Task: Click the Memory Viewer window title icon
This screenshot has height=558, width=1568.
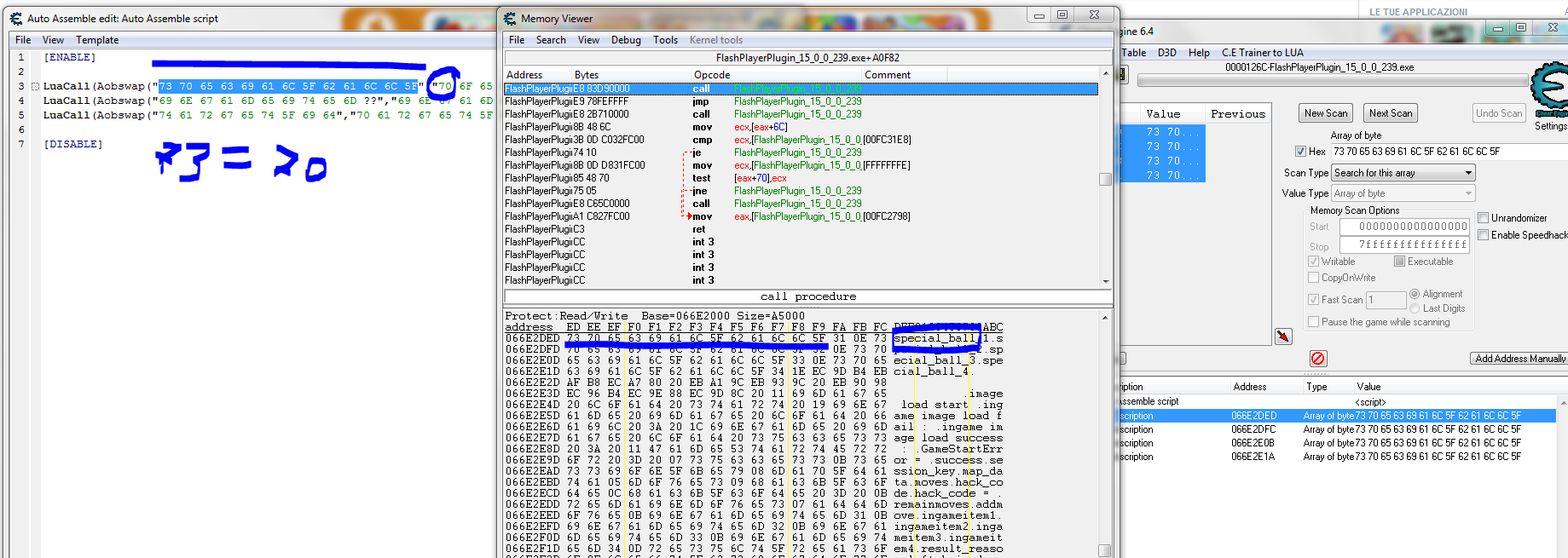Action: (x=510, y=19)
